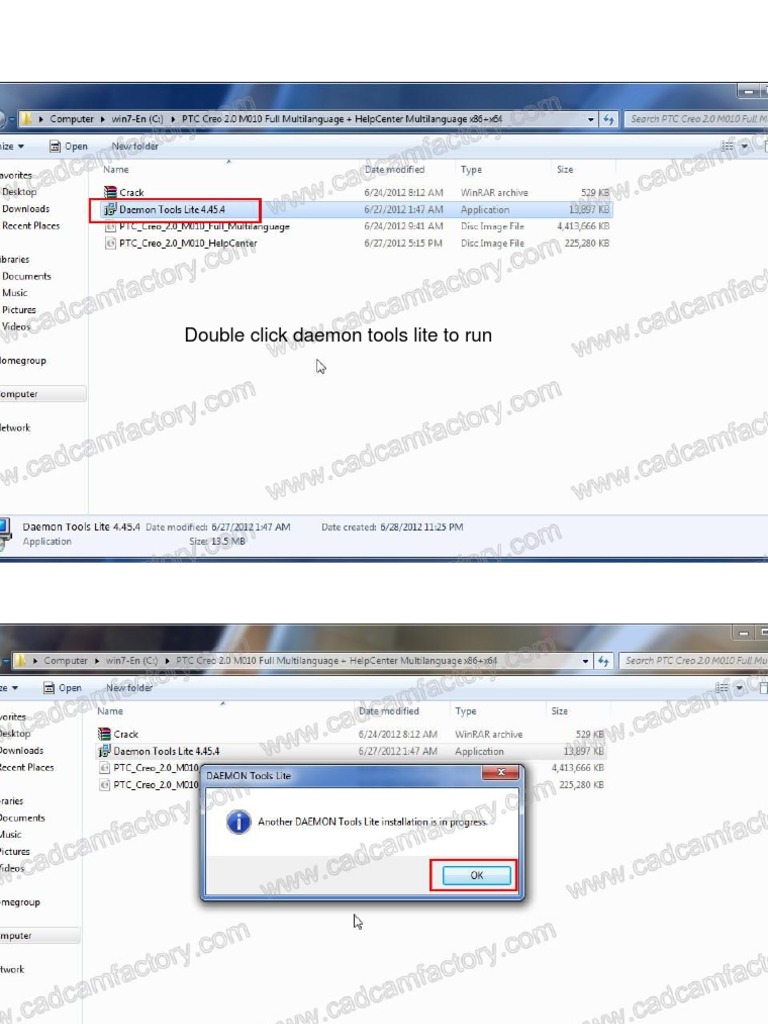Viewport: 768px width, 1024px height.
Task: Click Crack archive icon in bottom window
Action: pos(104,734)
